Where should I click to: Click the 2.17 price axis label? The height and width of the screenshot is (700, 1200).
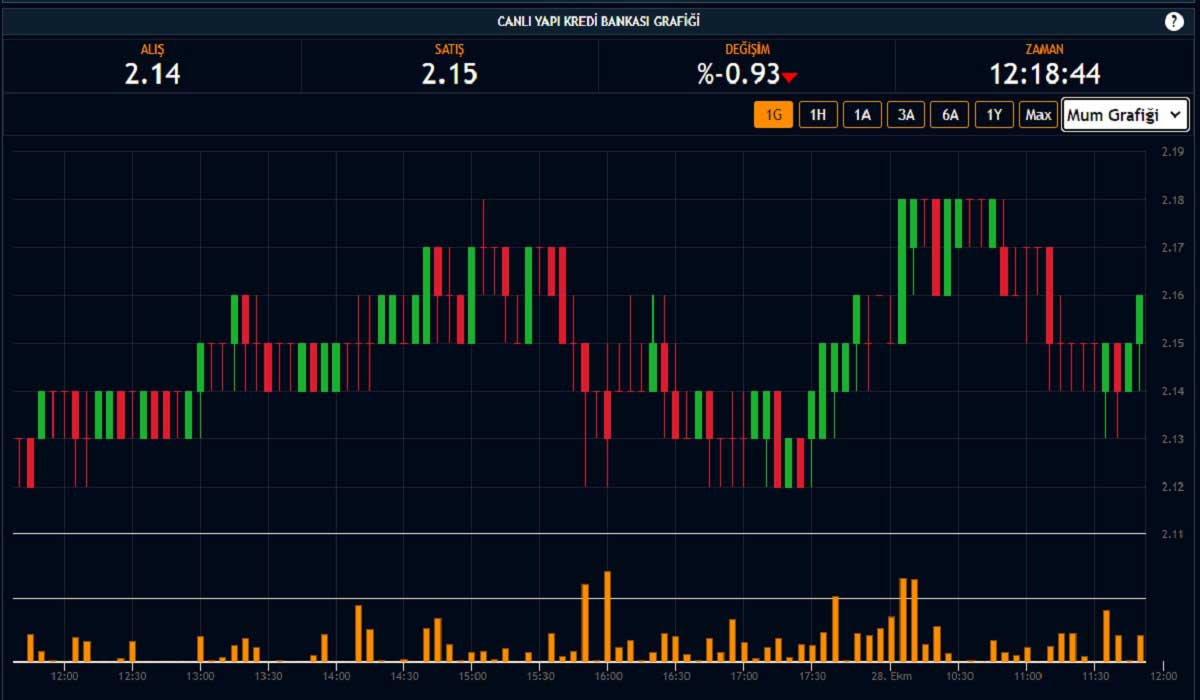click(1172, 247)
